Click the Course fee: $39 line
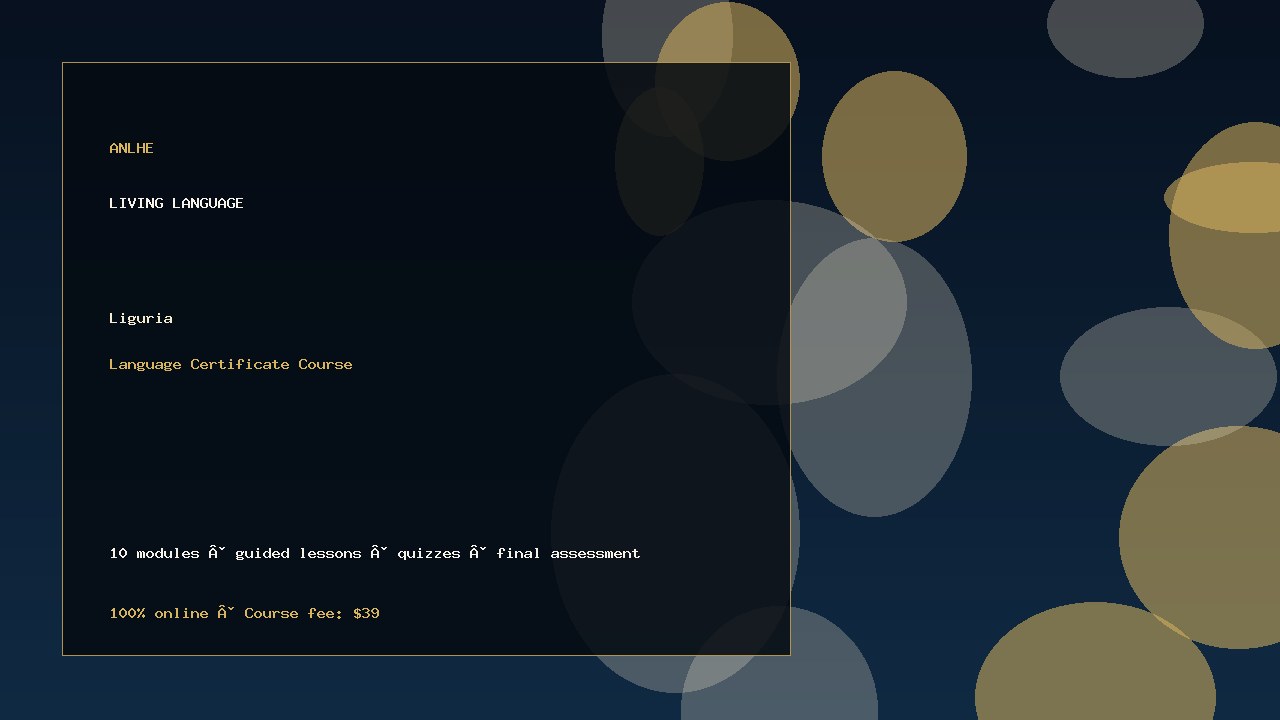The width and height of the screenshot is (1280, 720). pyautogui.click(x=244, y=613)
